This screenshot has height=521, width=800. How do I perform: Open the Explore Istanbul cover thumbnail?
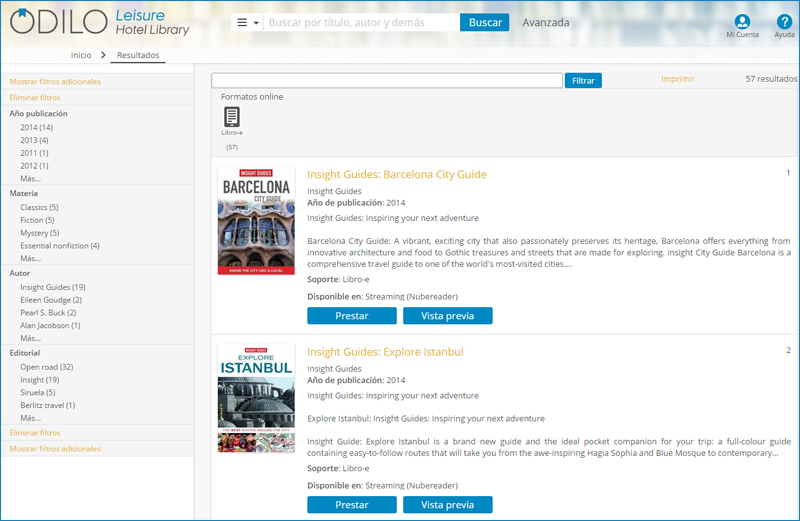click(x=256, y=399)
